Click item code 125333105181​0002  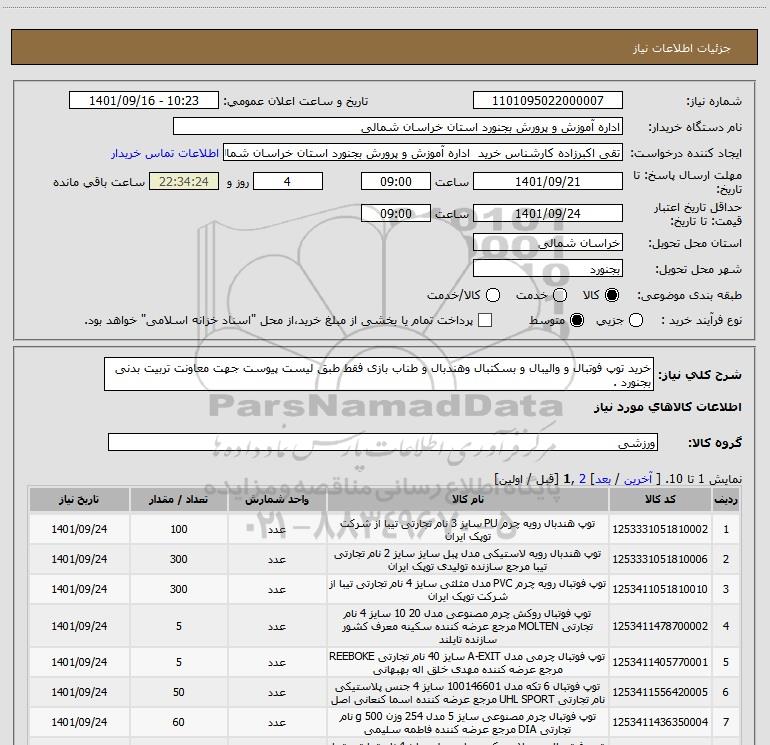660,529
